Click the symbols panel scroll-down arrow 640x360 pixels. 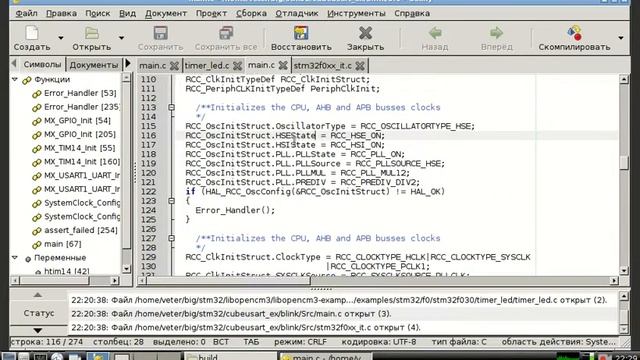point(127,269)
